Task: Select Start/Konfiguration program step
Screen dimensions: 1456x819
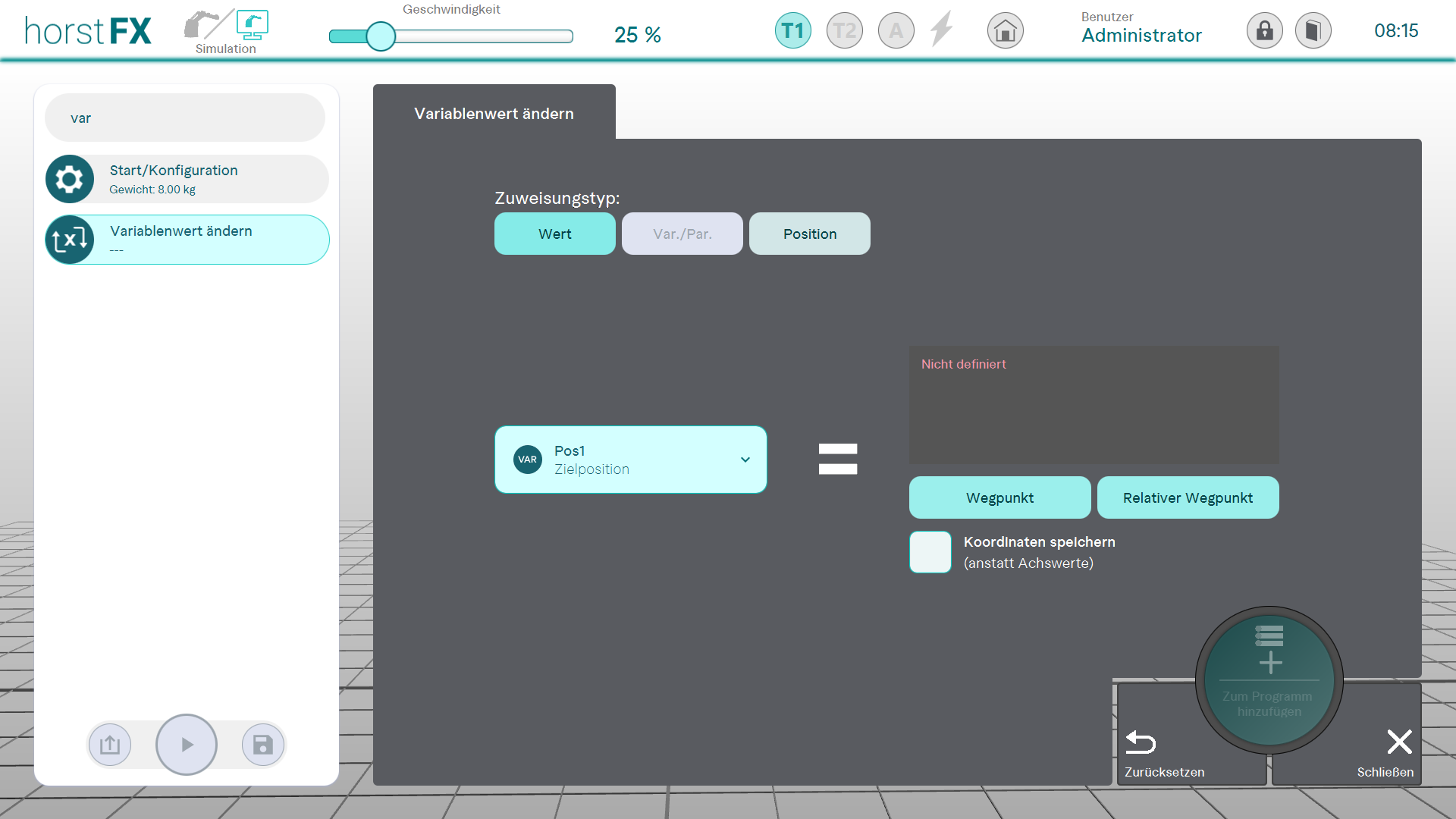Action: pos(187,179)
